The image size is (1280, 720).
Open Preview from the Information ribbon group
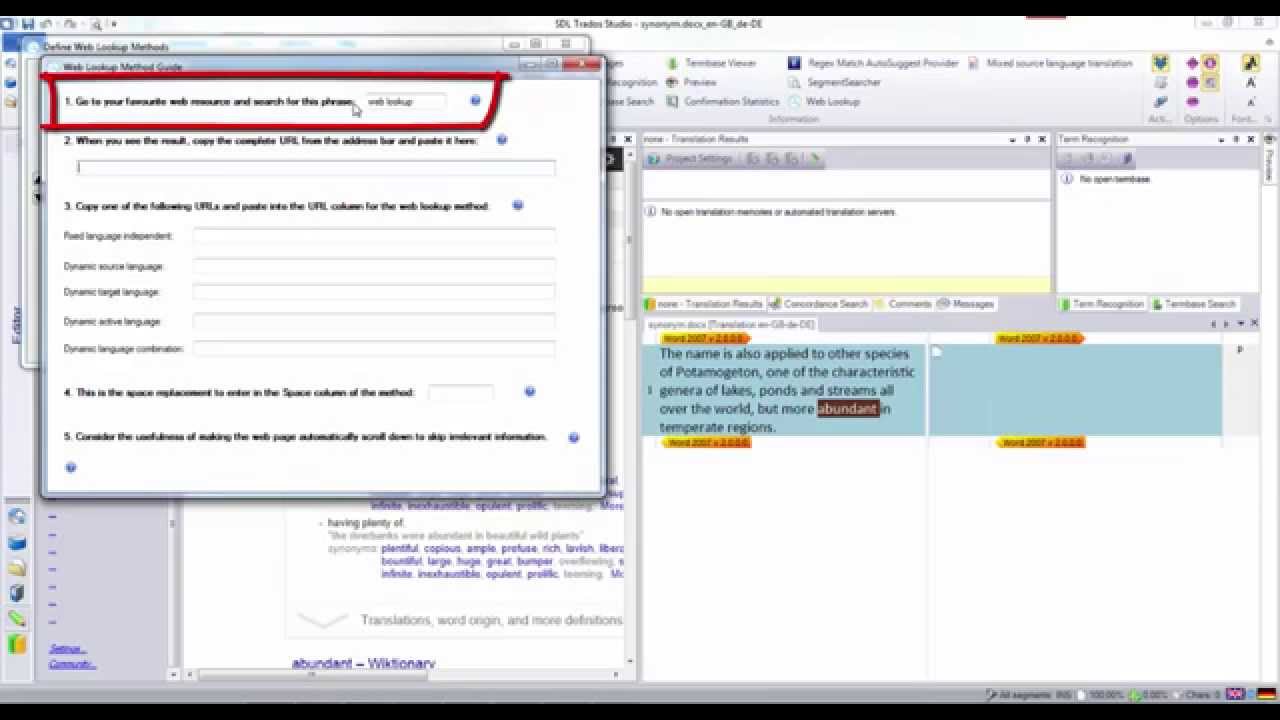(x=691, y=82)
